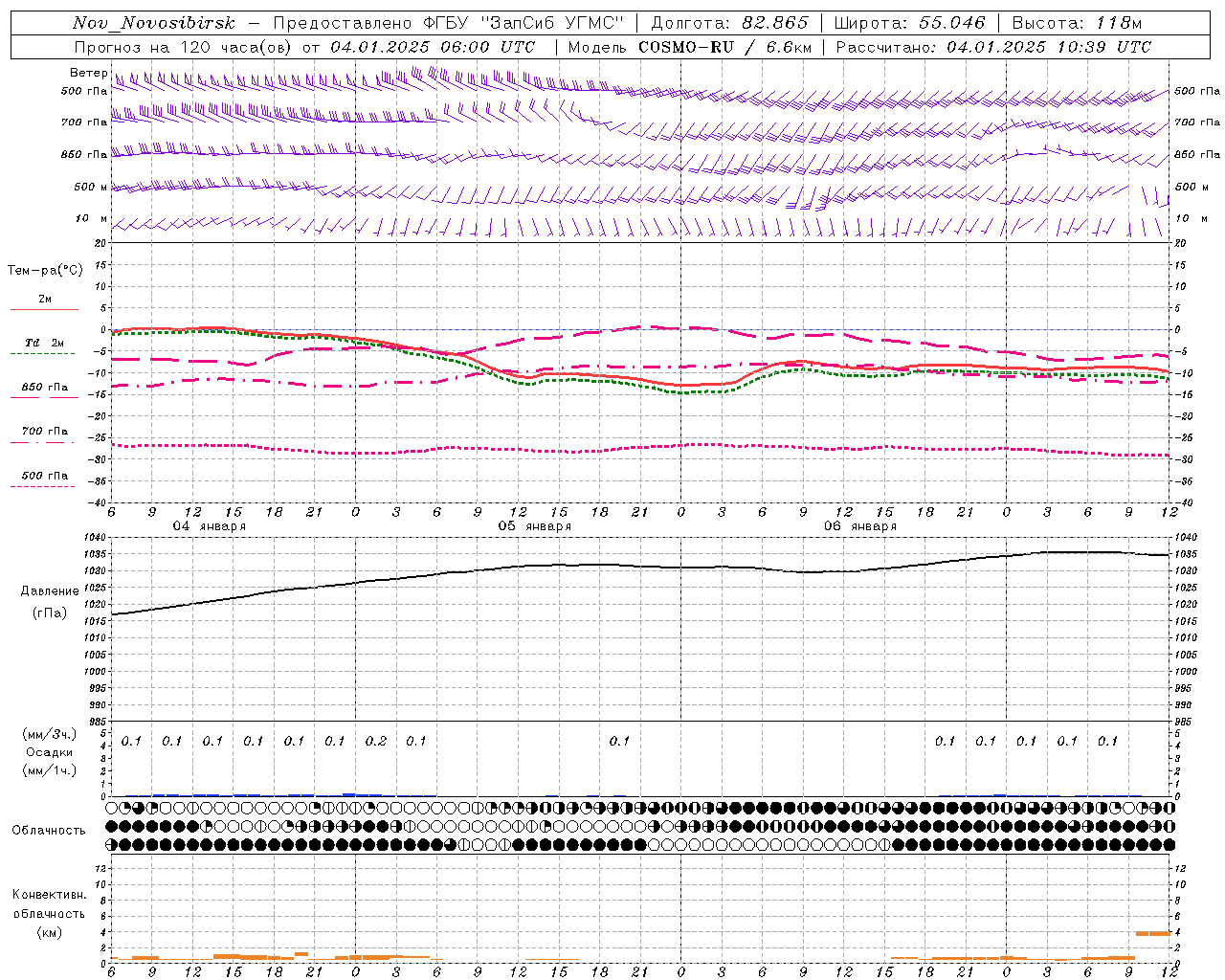The height and width of the screenshot is (980, 1225).
Task: Click the Давление panel label
Action: pos(50,591)
